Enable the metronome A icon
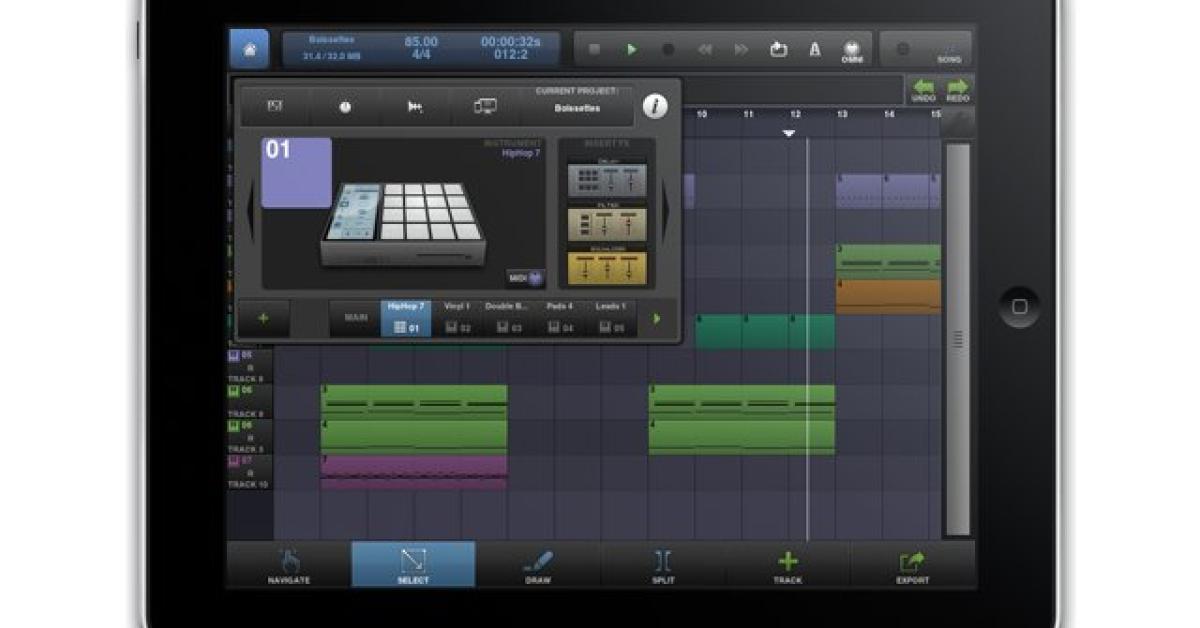Viewport: 1200px width, 628px height. click(815, 49)
